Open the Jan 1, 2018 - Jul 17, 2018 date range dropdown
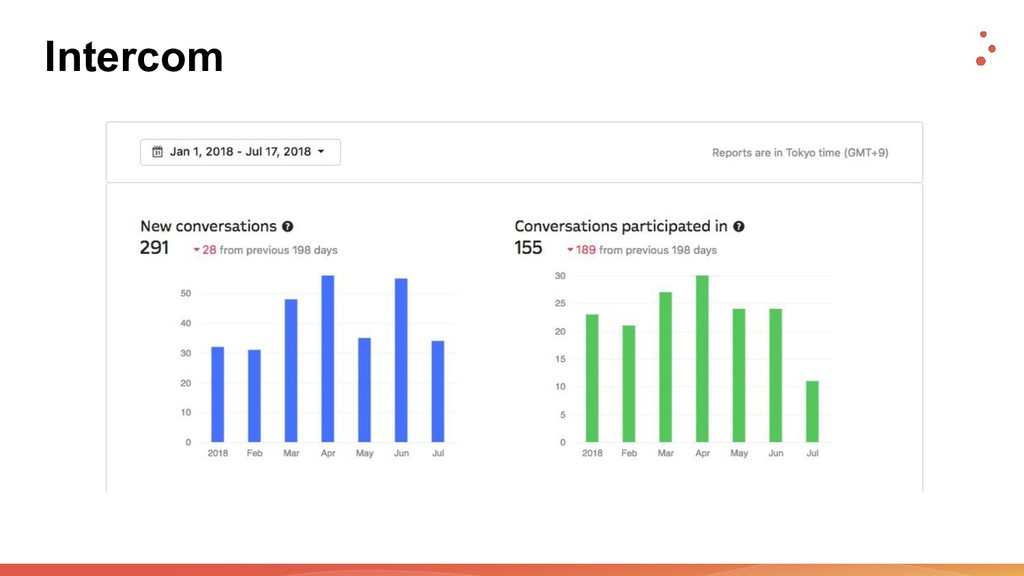 tap(240, 152)
